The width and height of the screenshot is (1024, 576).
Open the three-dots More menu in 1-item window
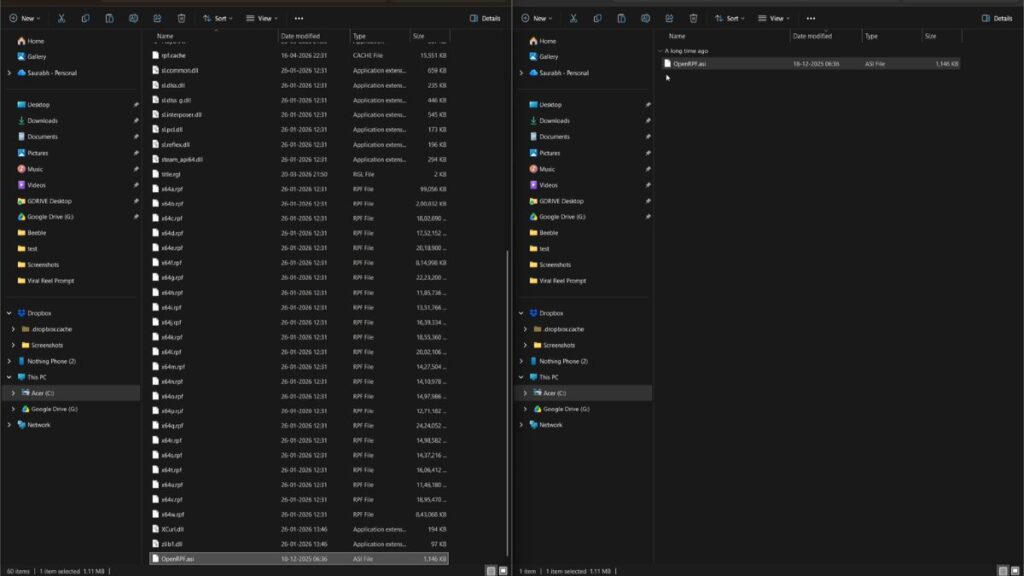[x=811, y=18]
